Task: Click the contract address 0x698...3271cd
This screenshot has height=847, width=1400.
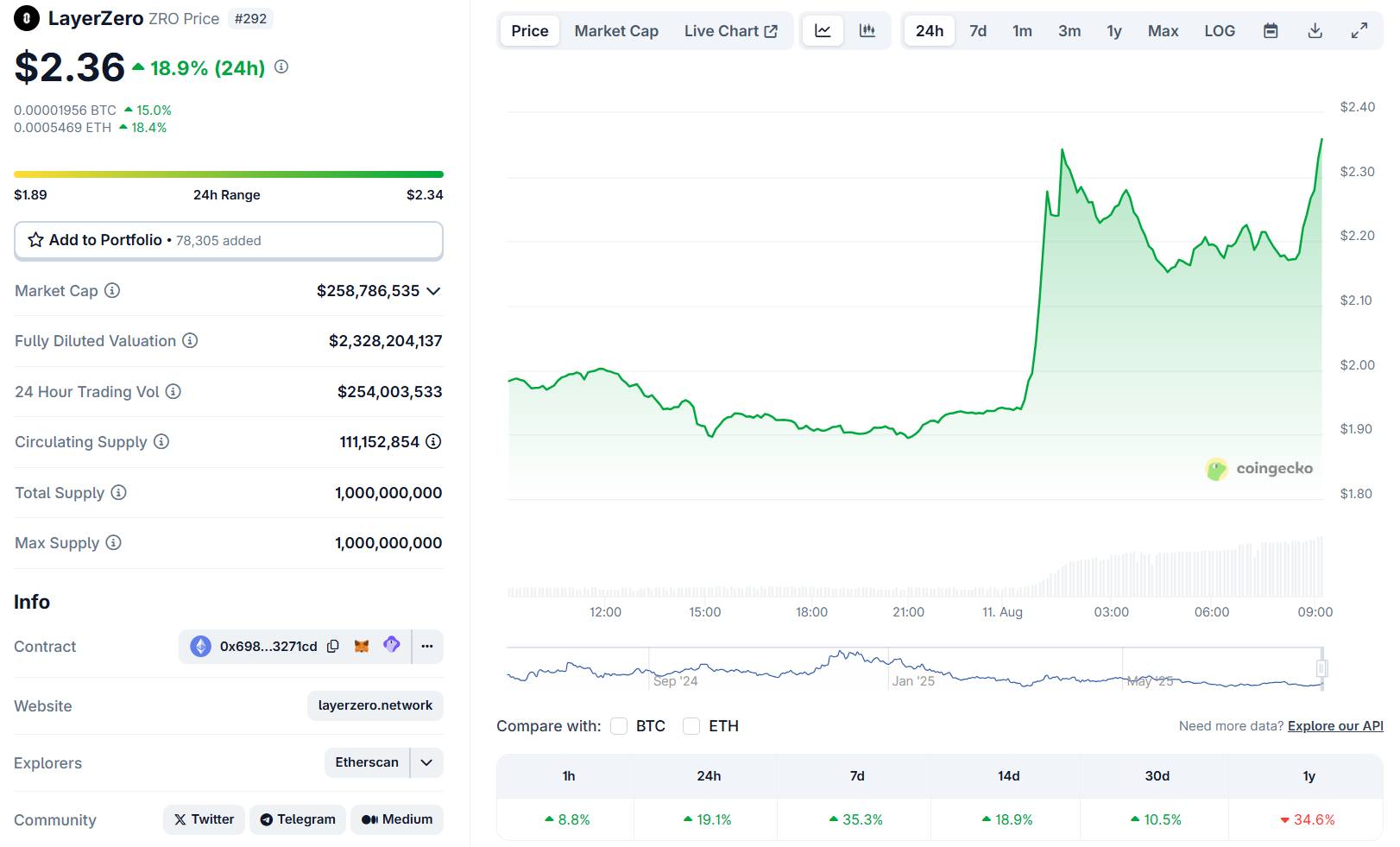Action: 268,646
